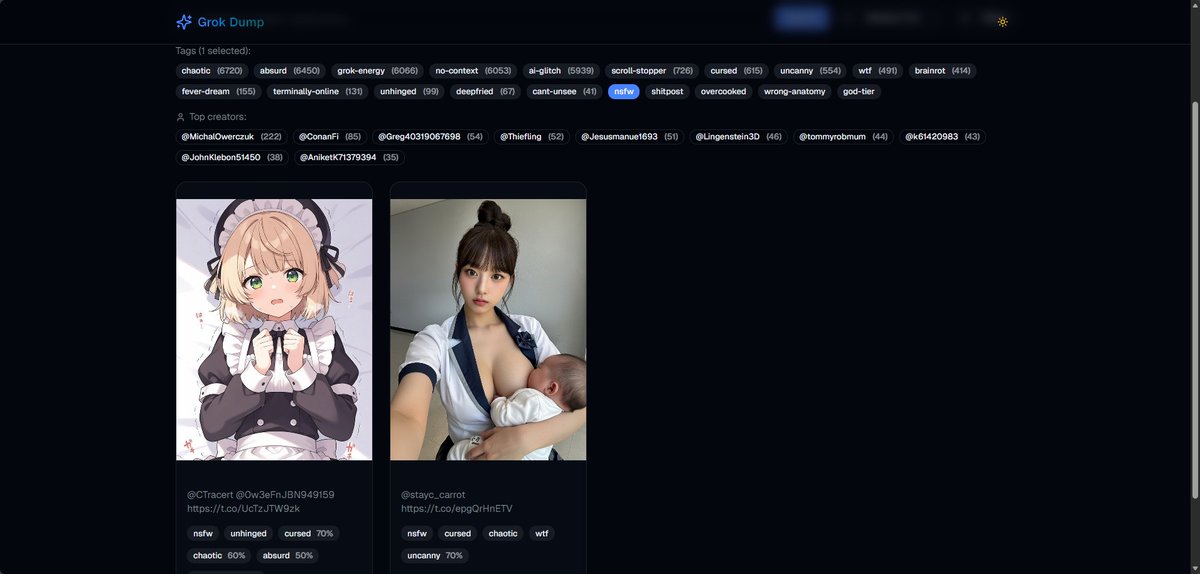Viewport: 1200px width, 574px height.
Task: Click the 'Tags (1 selected):' label
Action: 213,50
